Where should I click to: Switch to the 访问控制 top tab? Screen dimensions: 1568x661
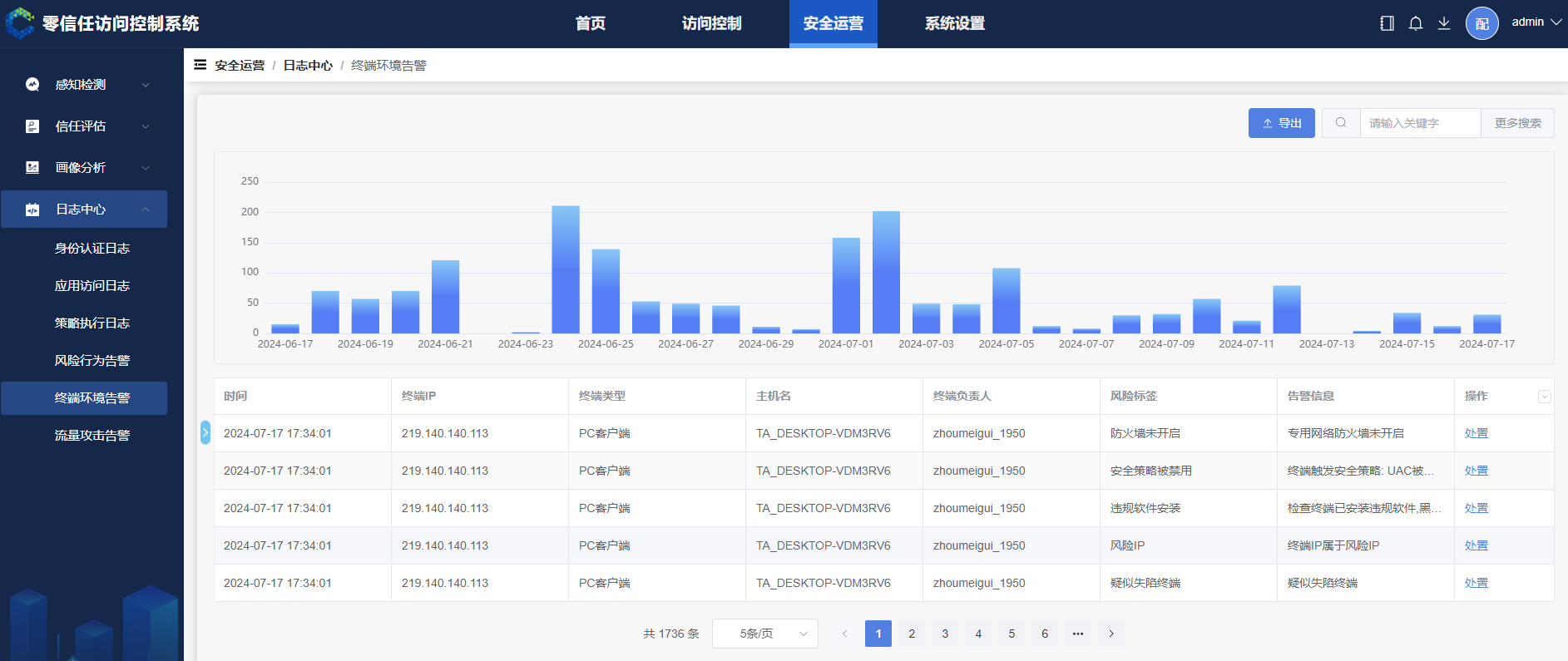[711, 23]
